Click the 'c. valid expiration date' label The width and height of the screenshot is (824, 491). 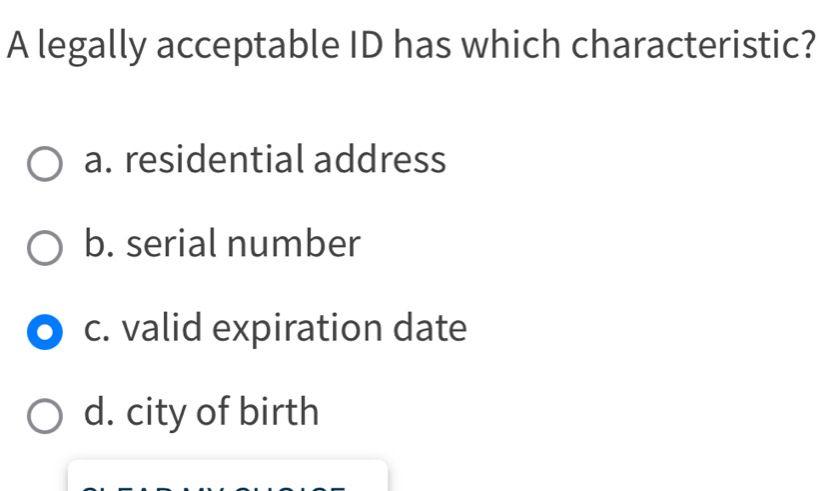275,328
